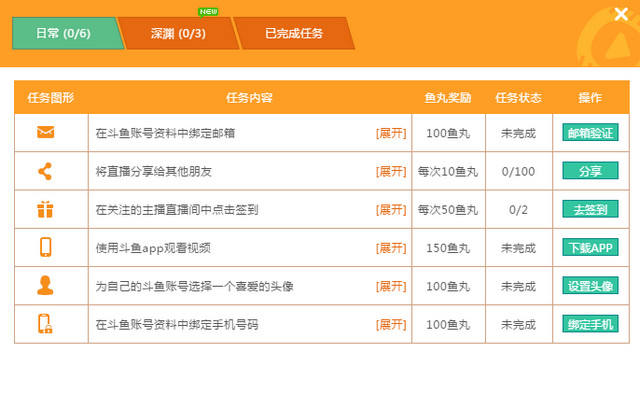
Task: Click the 100鱼丸 reward in avatar task row
Action: 448,286
